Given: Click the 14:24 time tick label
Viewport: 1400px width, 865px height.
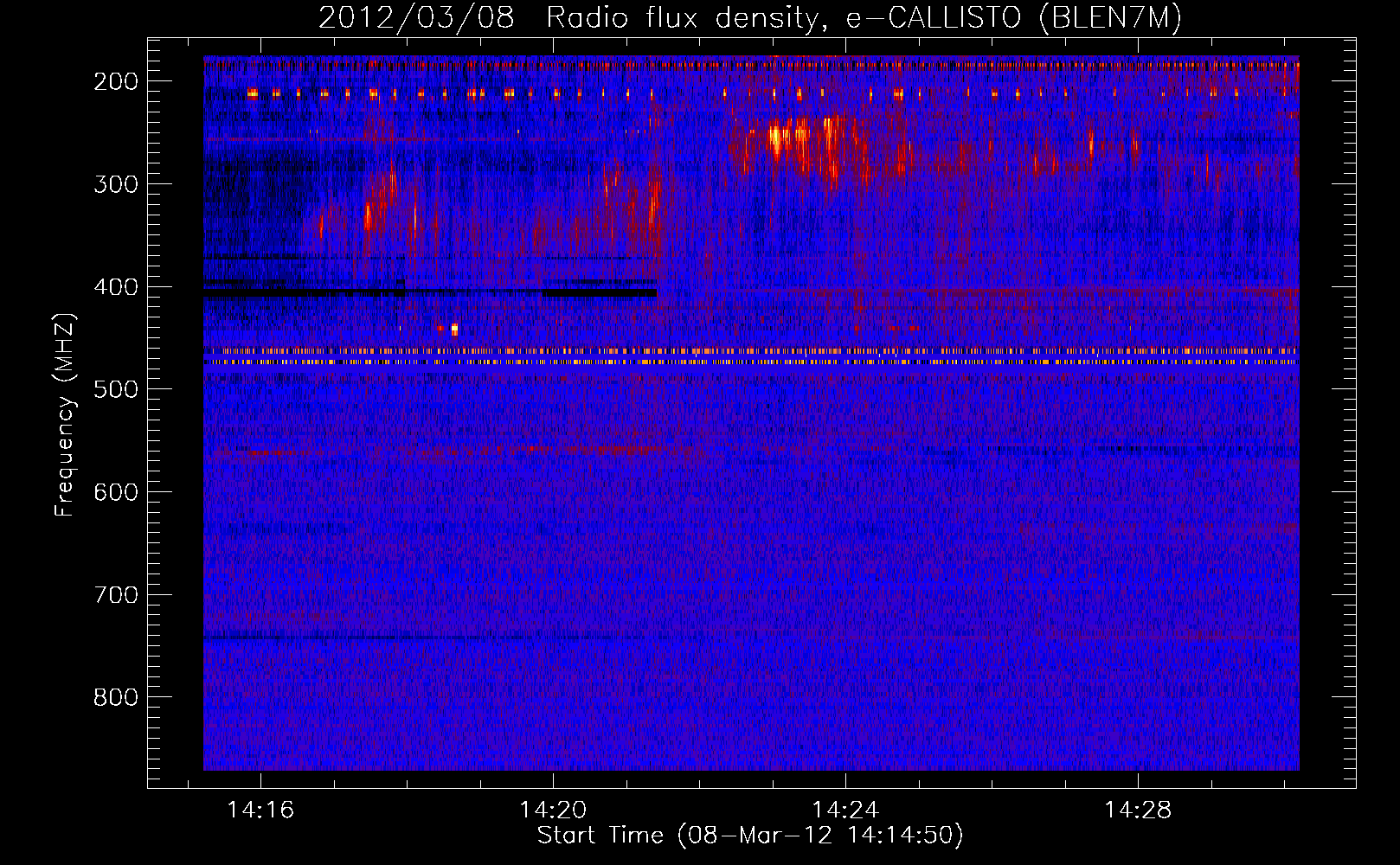Looking at the screenshot, I should 845,810.
